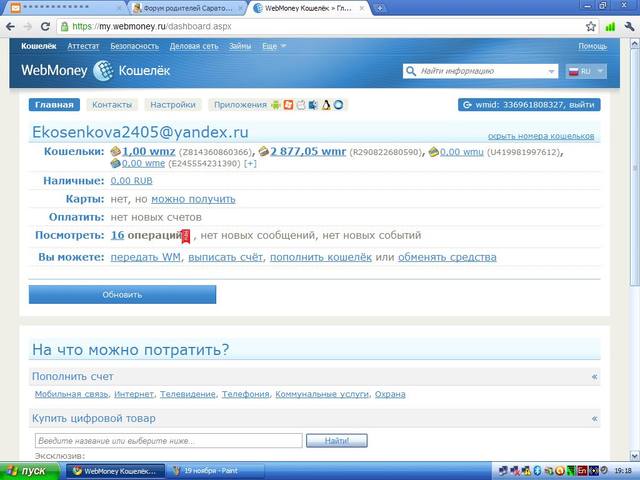The height and width of the screenshot is (480, 640).
Task: Switch to the Контакты tab
Action: pyautogui.click(x=112, y=105)
